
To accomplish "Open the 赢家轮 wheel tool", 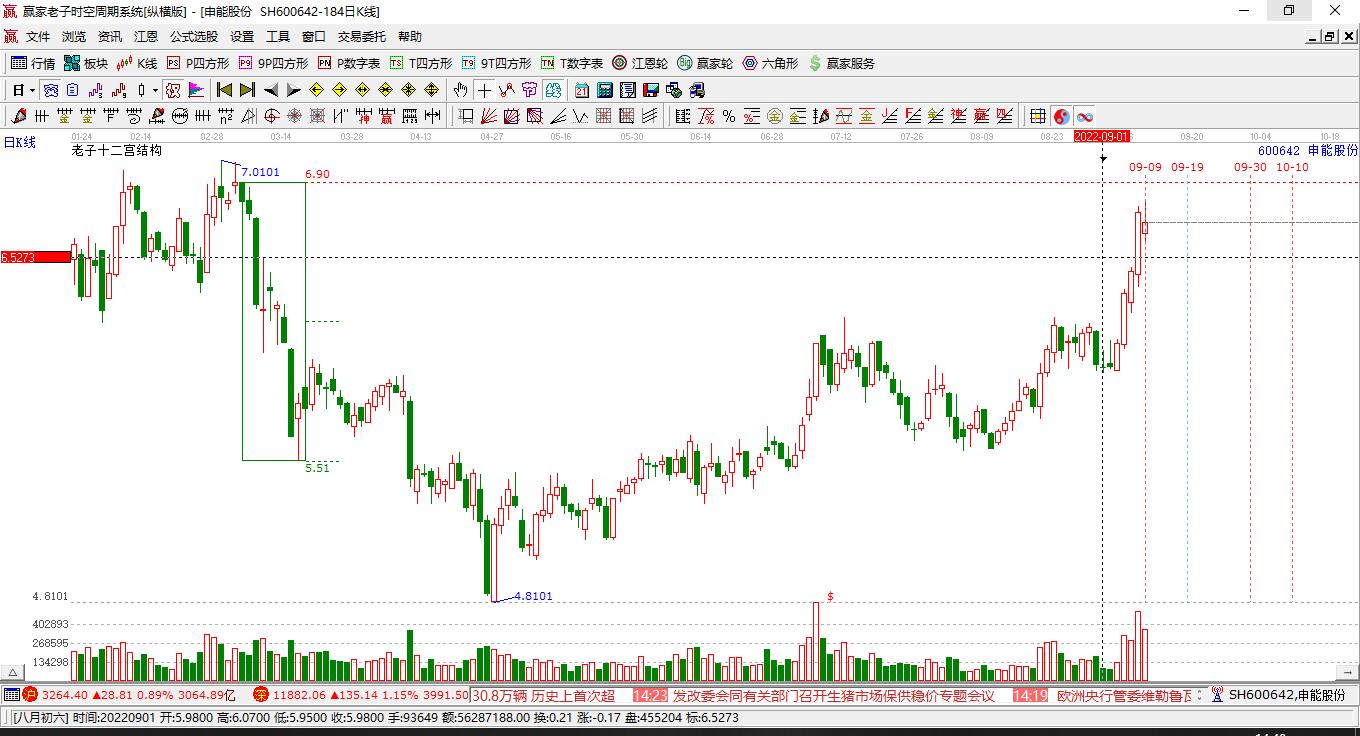I will (x=705, y=63).
